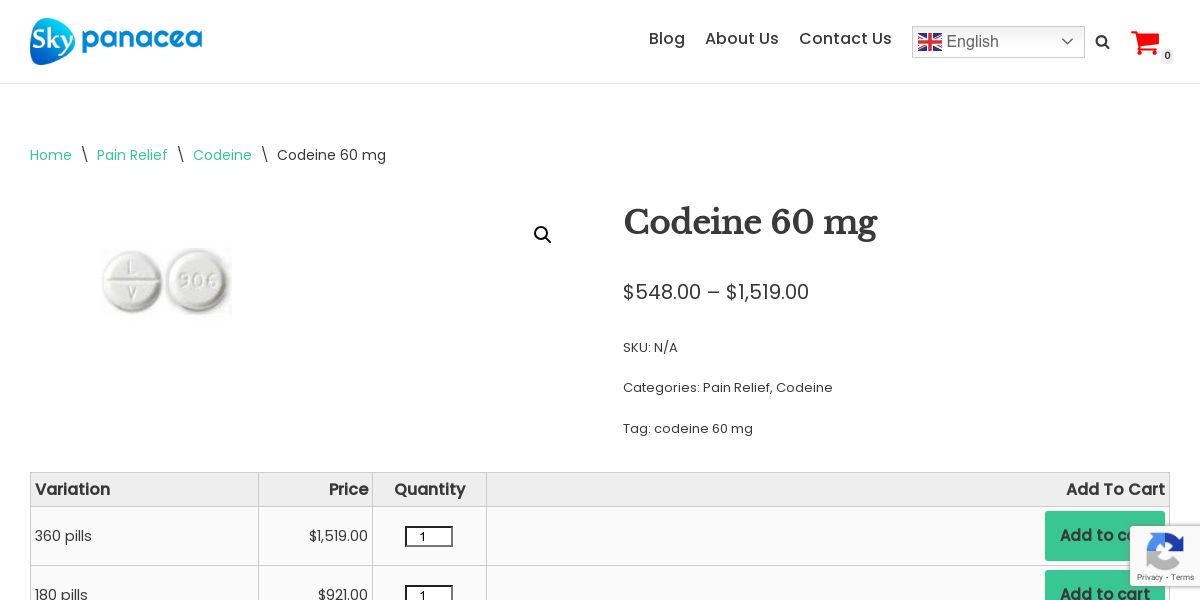Click the reCAPTCHA badge logo
1200x600 pixels.
pos(1165,550)
